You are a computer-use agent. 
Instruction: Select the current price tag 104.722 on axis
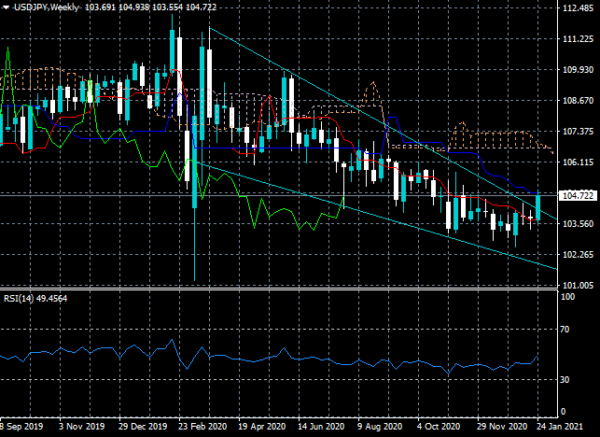coord(579,196)
